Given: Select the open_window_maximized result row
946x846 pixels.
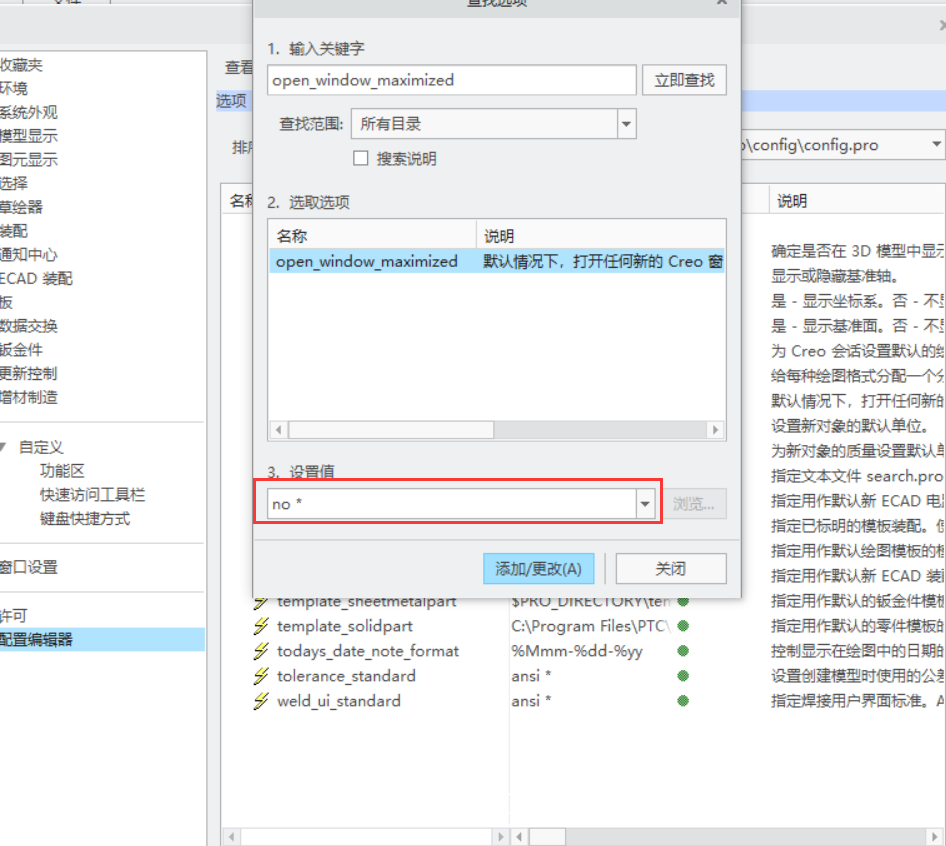Looking at the screenshot, I should (497, 261).
